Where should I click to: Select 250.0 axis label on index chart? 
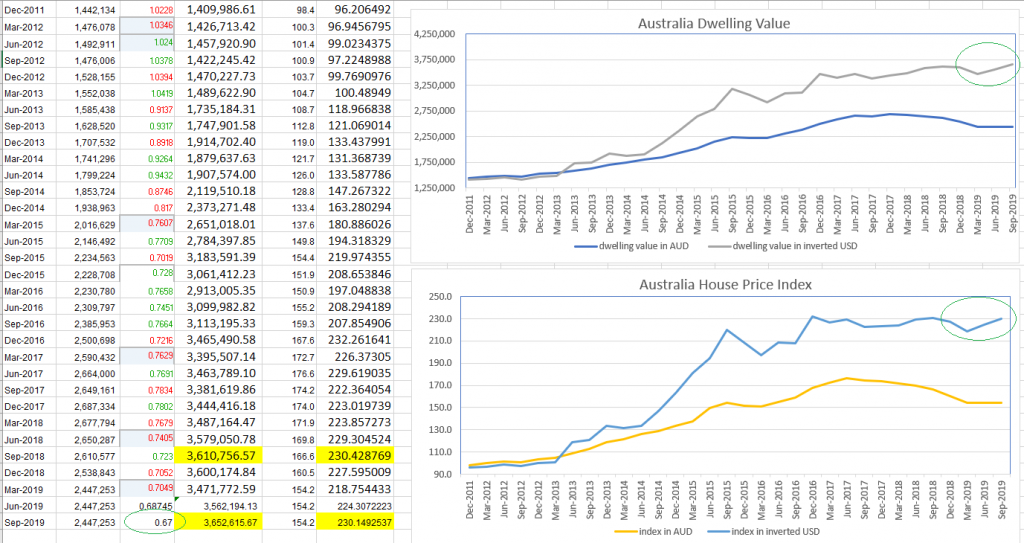click(x=440, y=297)
